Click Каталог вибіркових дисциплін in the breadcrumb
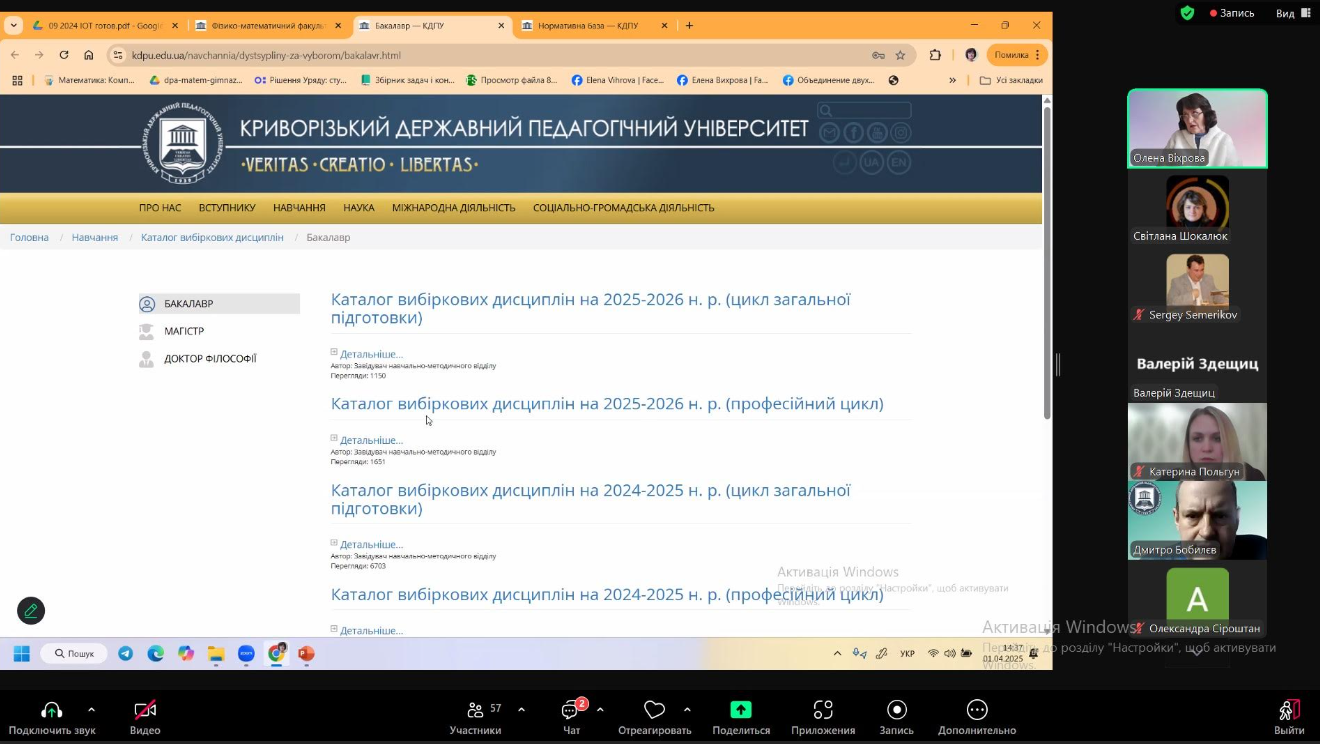 pyautogui.click(x=212, y=237)
